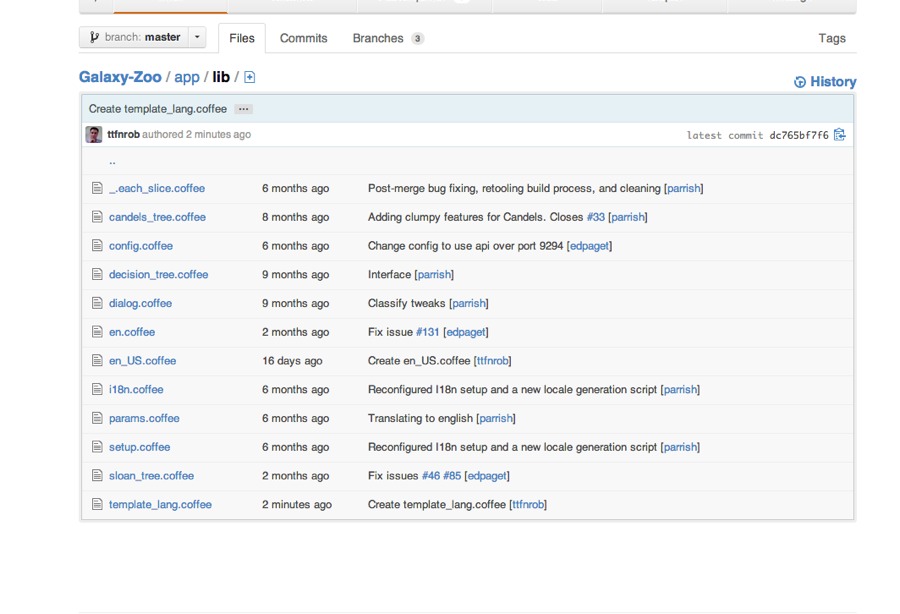Click the file icon beside dialog.coffee

[97, 304]
